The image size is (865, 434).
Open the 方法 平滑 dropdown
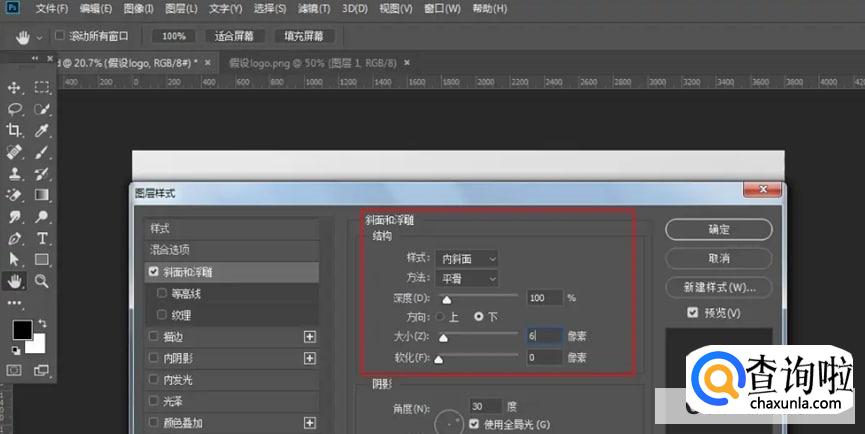click(467, 279)
